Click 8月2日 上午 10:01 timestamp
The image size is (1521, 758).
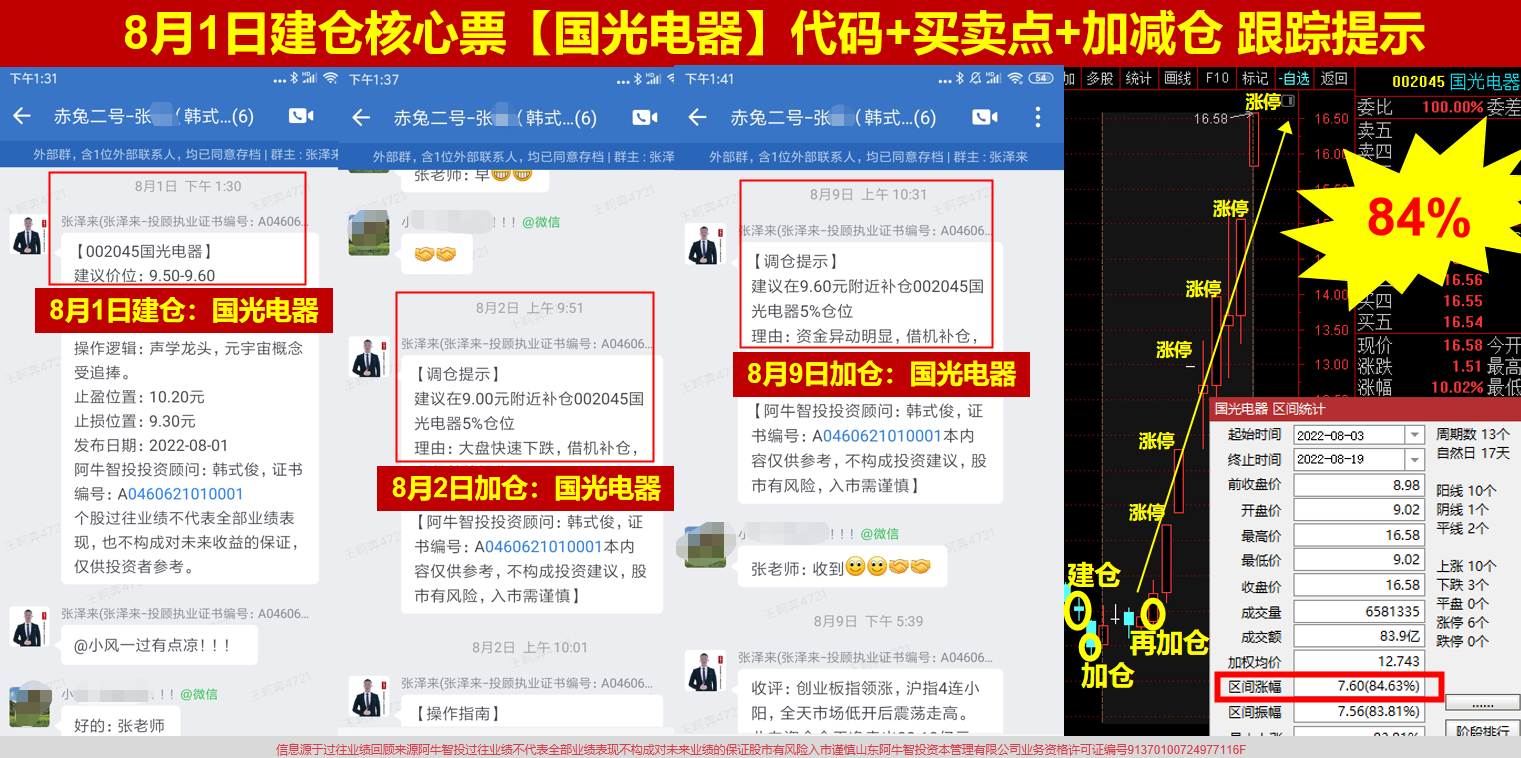coord(532,648)
